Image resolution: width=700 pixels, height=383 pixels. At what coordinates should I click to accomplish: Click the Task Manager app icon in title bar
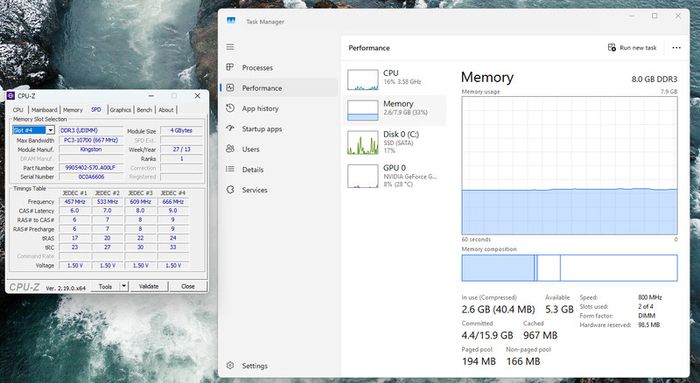231,21
